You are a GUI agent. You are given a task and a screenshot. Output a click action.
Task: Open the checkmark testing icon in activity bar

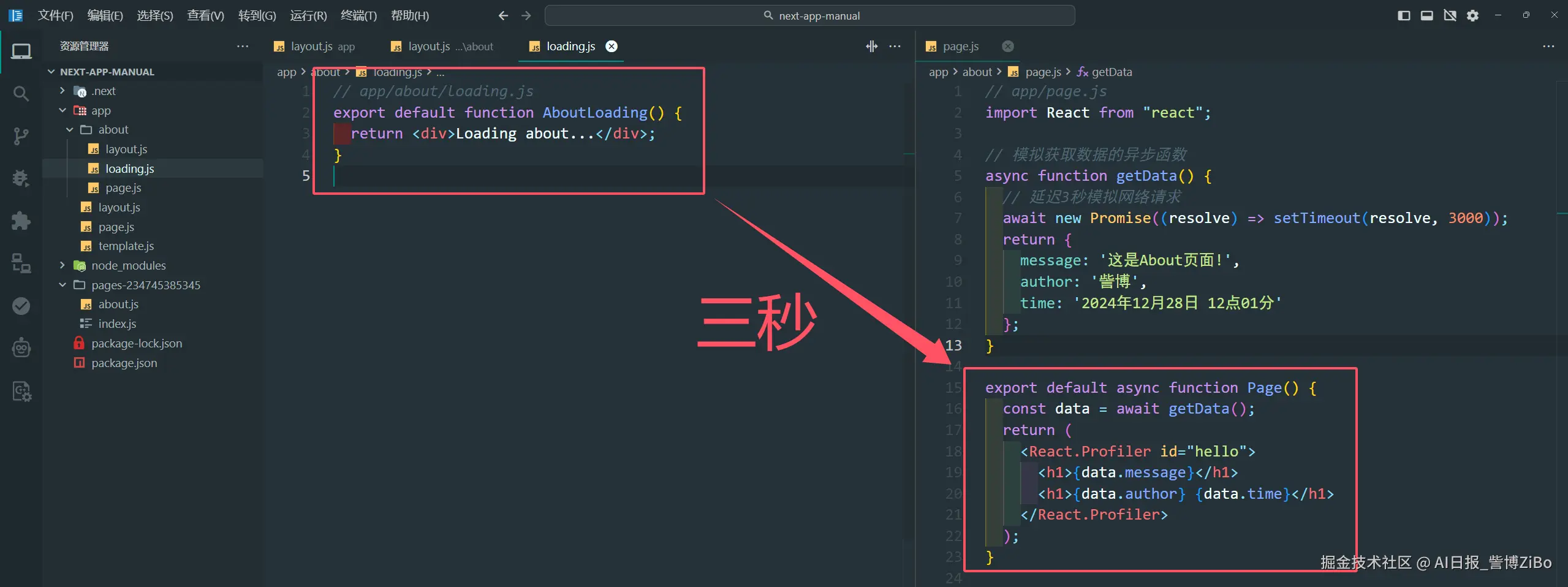[x=21, y=305]
